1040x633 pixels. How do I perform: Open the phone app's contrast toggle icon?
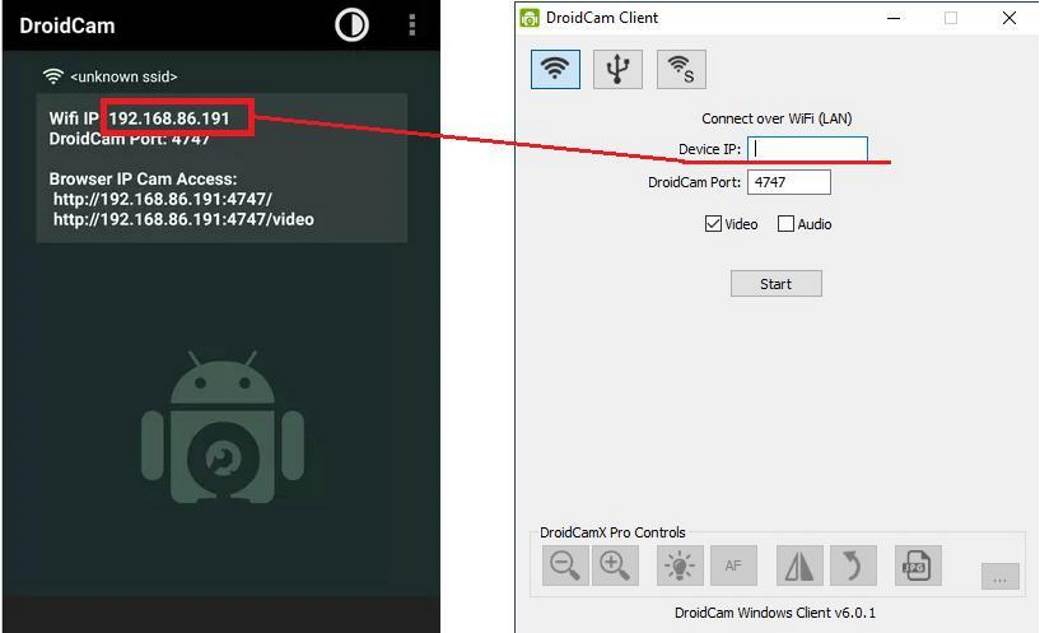tap(352, 25)
